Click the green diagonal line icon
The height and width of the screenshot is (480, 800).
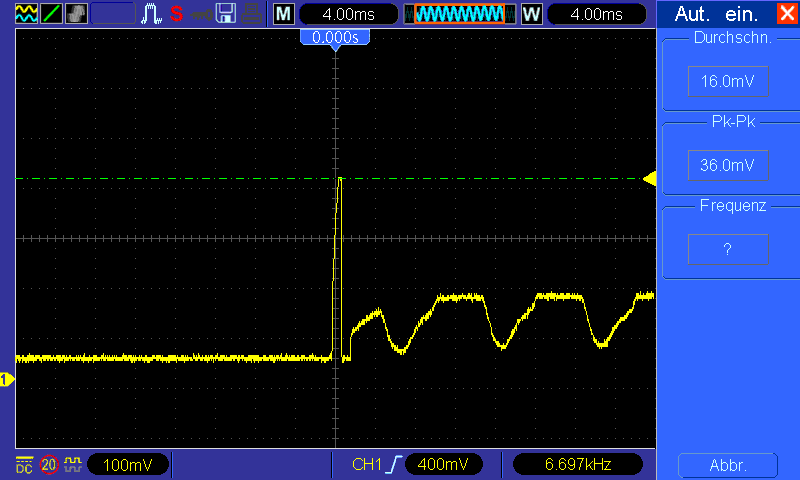[52, 14]
